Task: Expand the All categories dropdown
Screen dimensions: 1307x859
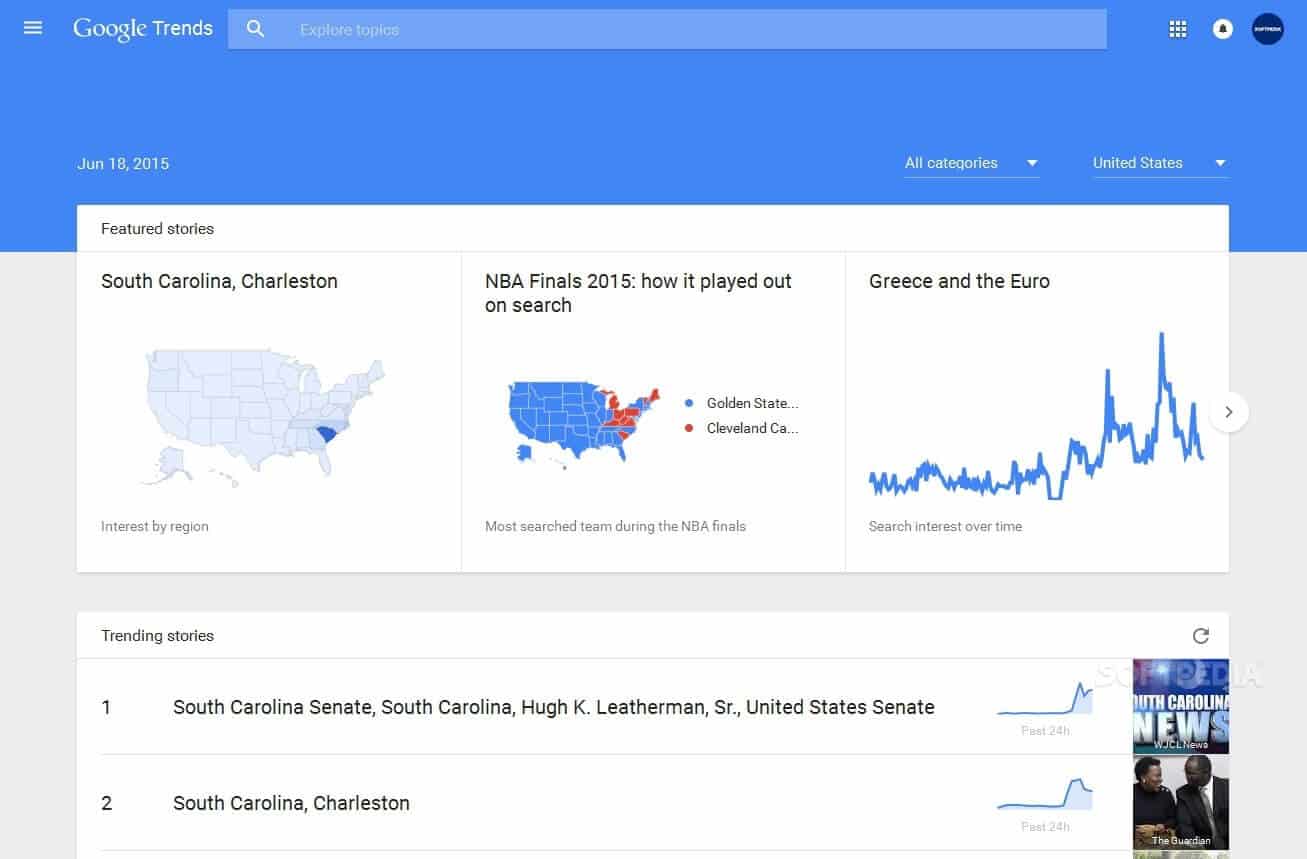Action: [971, 163]
